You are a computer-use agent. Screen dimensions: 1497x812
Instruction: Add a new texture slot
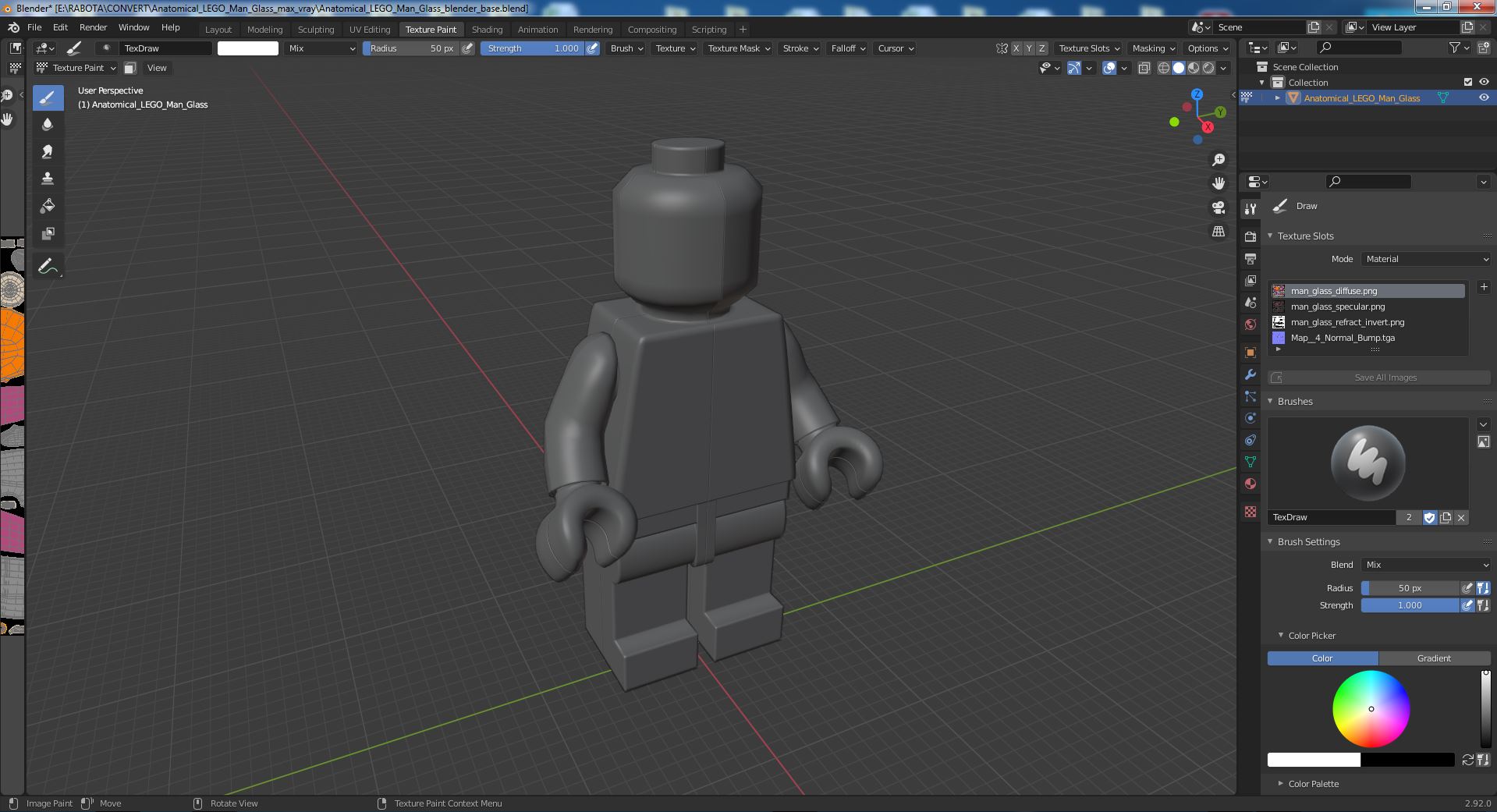tap(1483, 287)
